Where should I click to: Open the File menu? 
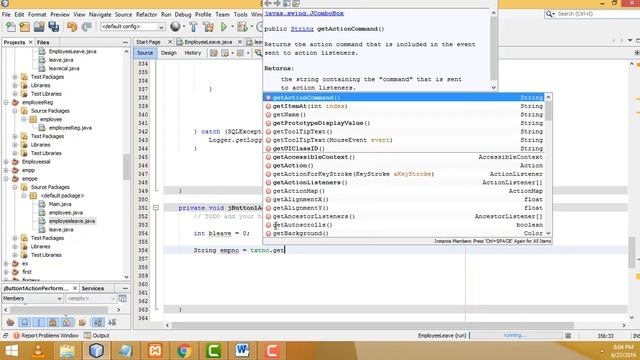pos(6,14)
